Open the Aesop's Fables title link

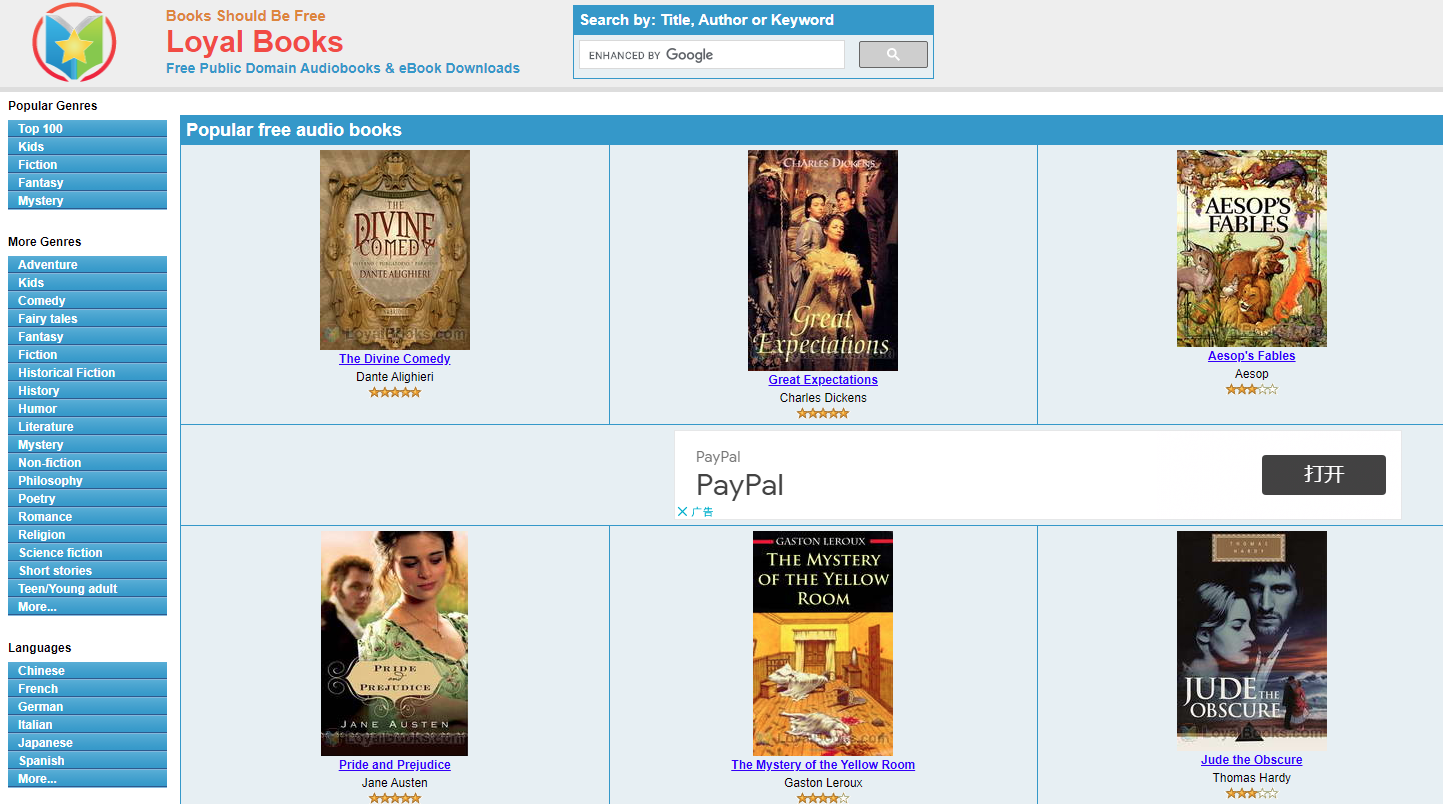[1251, 356]
